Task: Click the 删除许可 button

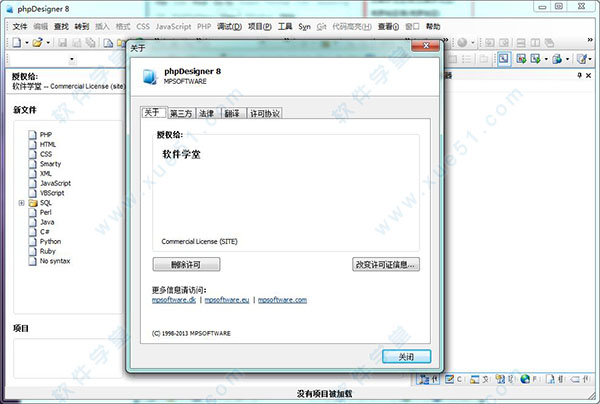Action: tap(186, 264)
